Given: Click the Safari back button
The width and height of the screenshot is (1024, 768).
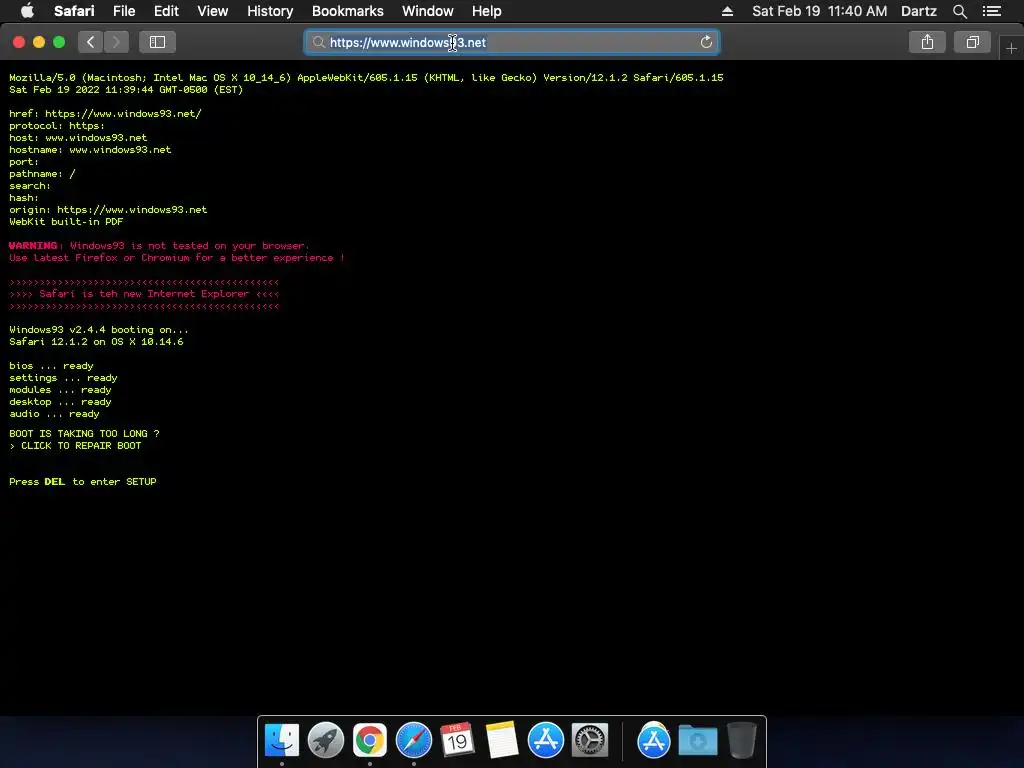Looking at the screenshot, I should tap(91, 42).
